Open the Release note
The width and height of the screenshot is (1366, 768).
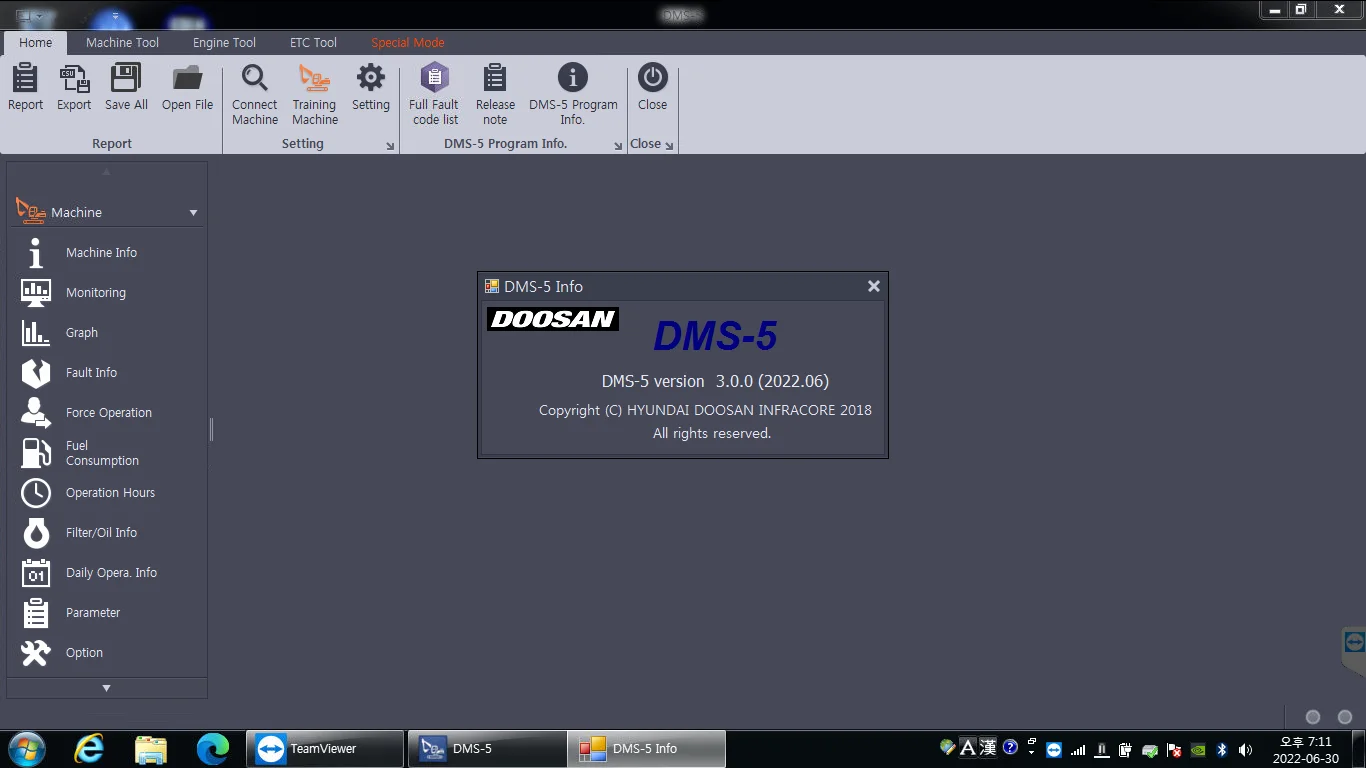tap(495, 95)
